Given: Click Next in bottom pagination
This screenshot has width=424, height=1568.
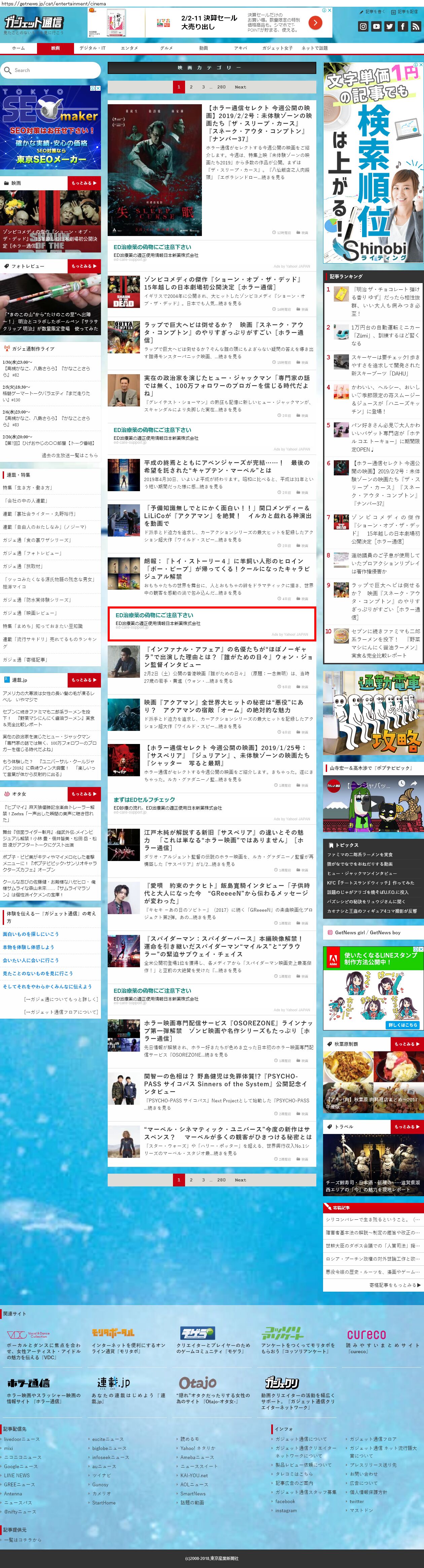Looking at the screenshot, I should click(241, 1180).
